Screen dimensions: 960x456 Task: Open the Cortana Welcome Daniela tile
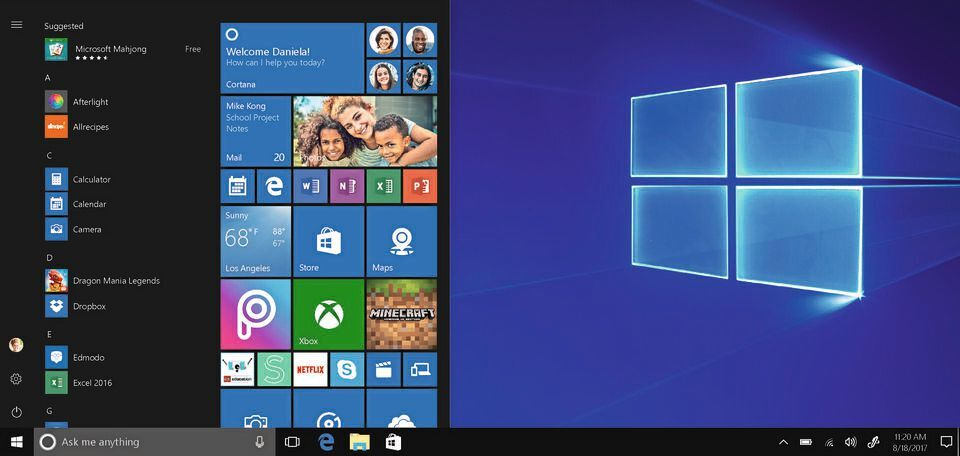pos(292,58)
